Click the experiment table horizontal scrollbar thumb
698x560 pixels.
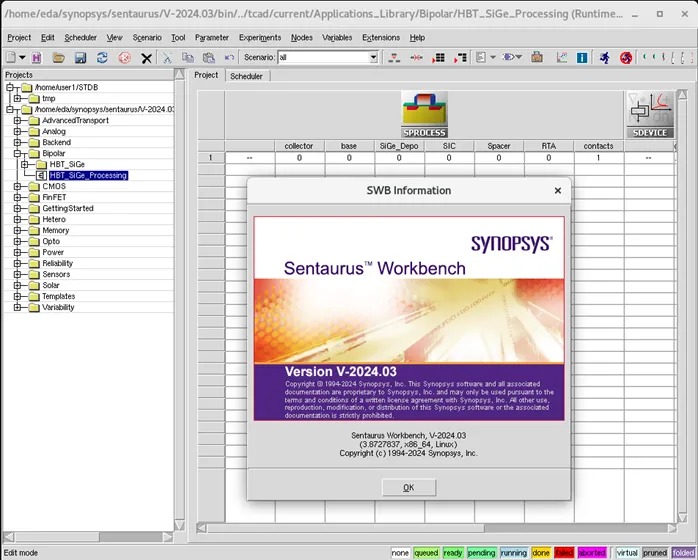(345, 528)
